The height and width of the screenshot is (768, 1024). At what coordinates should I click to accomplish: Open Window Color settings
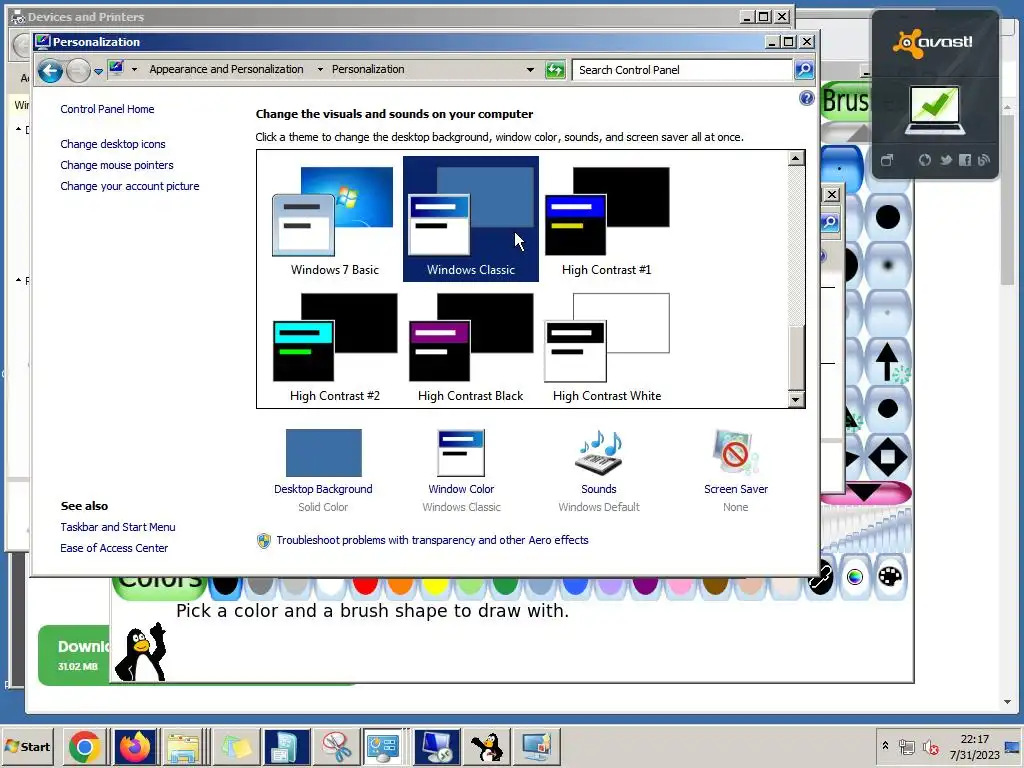(461, 470)
